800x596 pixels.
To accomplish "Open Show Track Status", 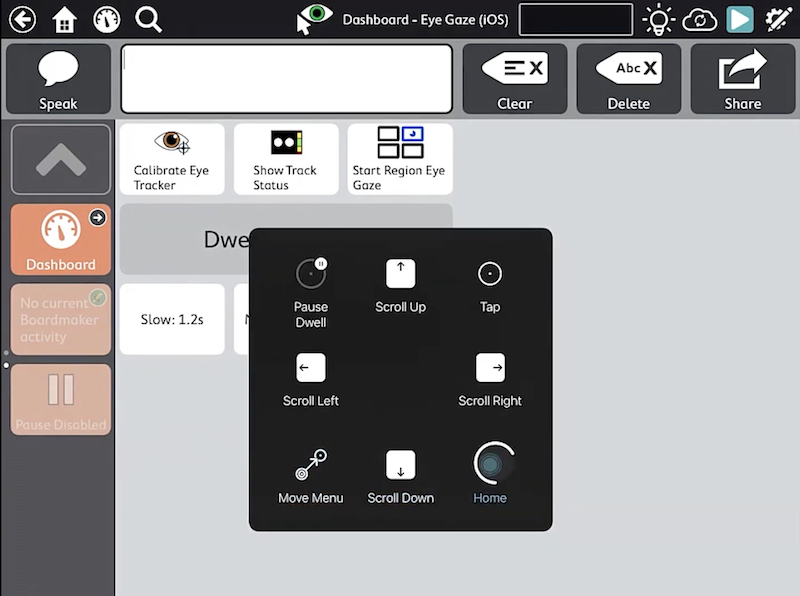I will click(x=285, y=159).
